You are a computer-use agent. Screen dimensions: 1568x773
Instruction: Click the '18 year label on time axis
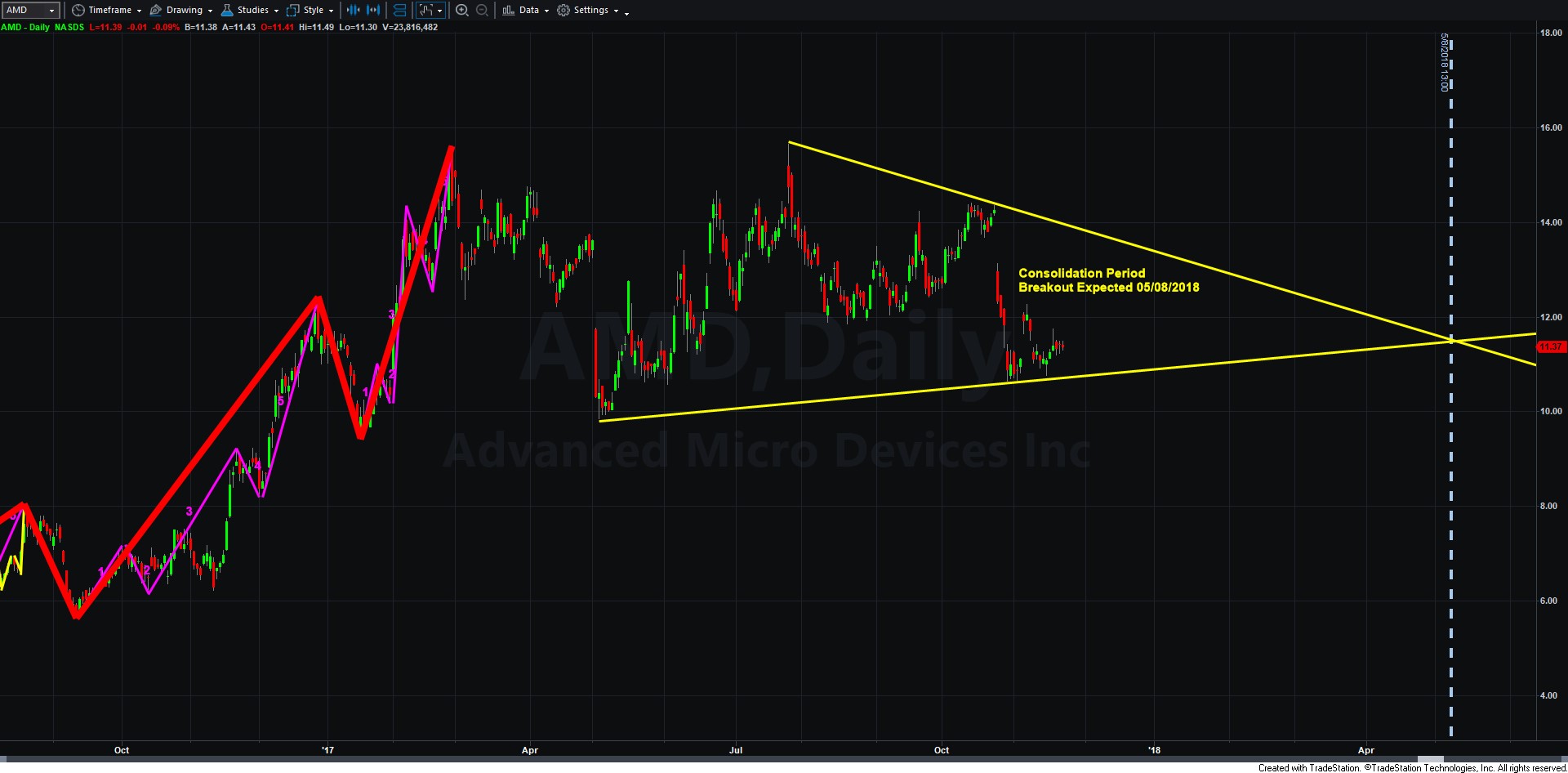tap(1154, 750)
